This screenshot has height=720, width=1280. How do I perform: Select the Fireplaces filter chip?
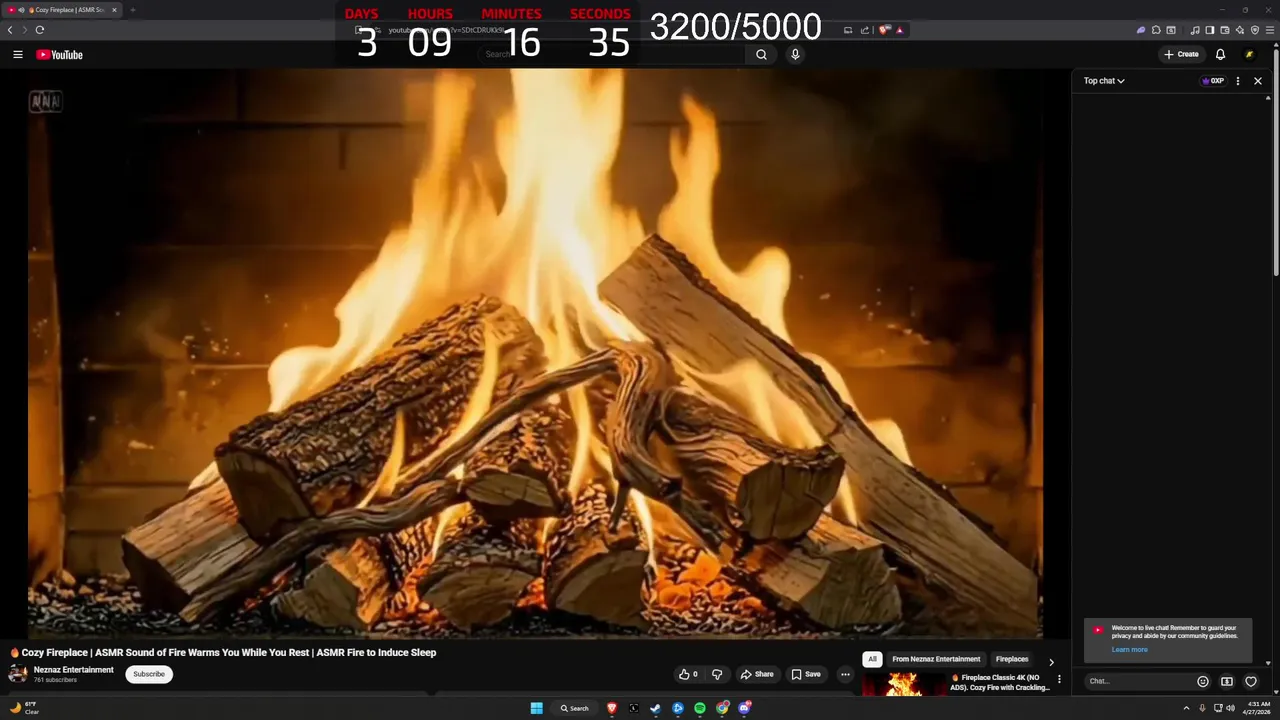pos(1012,659)
